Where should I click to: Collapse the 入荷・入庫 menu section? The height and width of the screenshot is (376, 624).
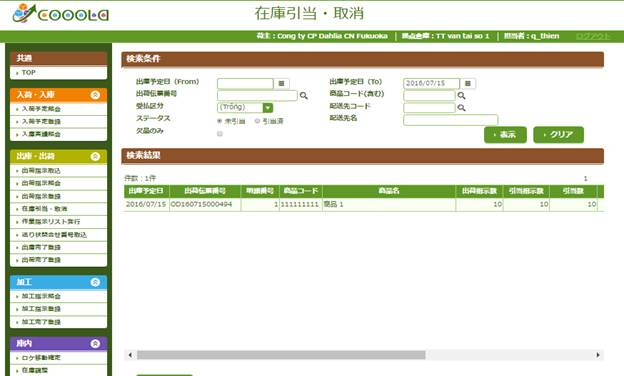point(95,95)
